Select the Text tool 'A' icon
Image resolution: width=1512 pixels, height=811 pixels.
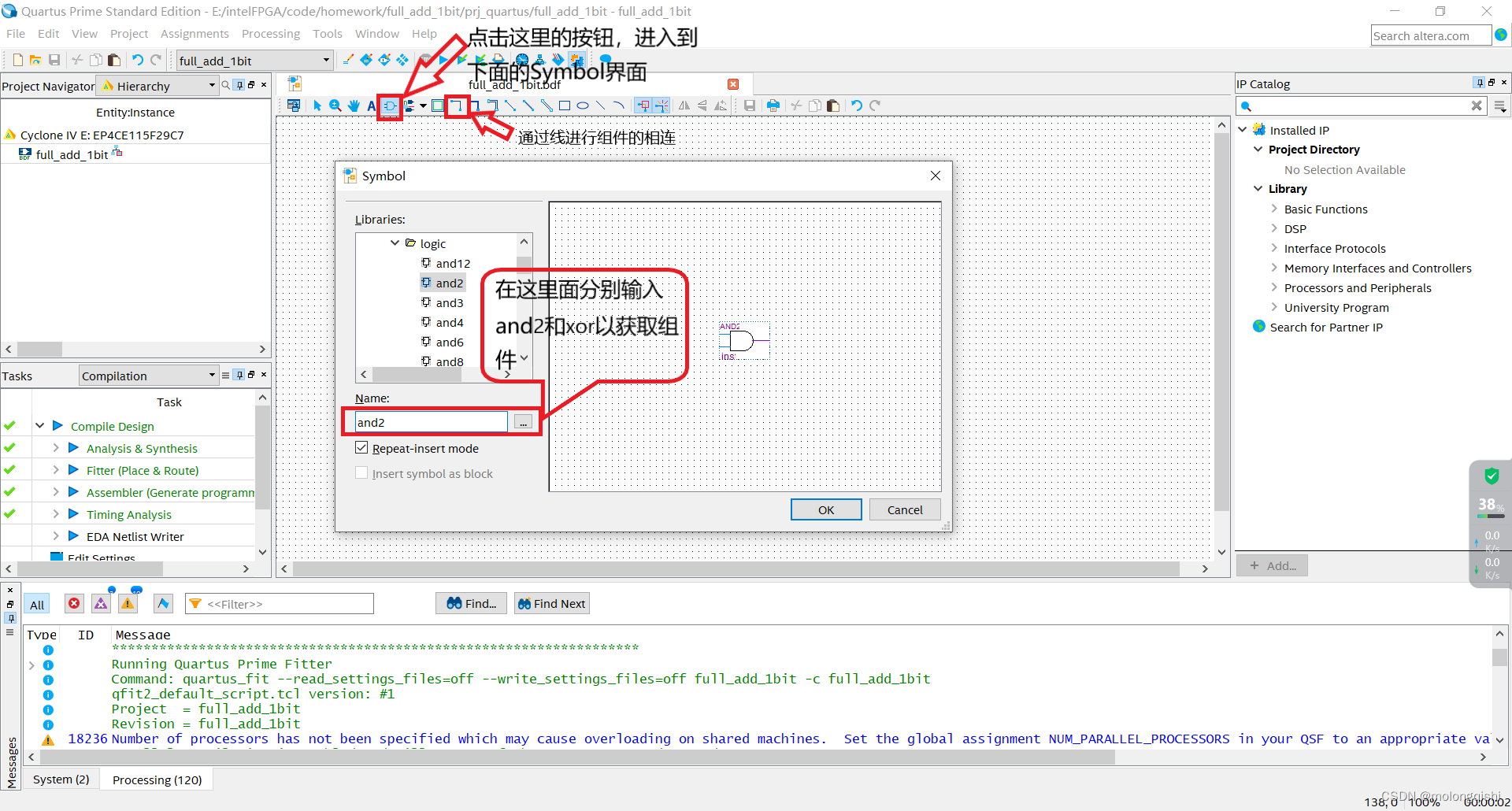(x=372, y=106)
